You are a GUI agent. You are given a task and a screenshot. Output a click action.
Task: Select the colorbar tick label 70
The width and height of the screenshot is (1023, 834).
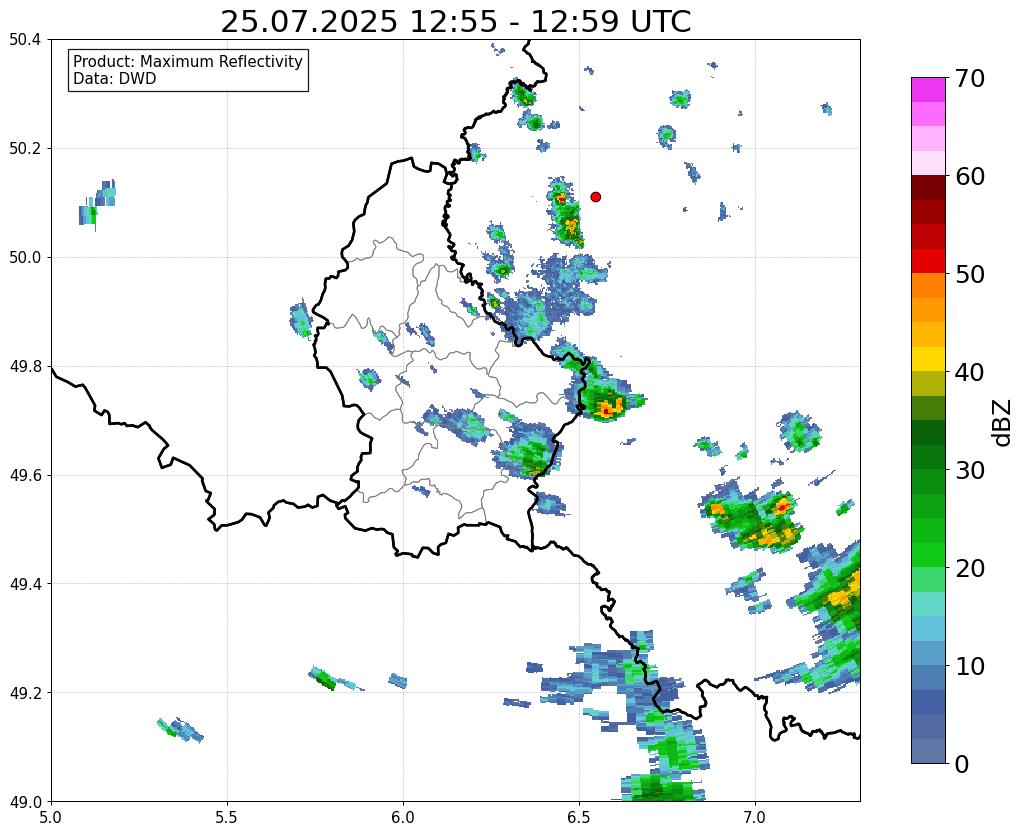pos(969,78)
